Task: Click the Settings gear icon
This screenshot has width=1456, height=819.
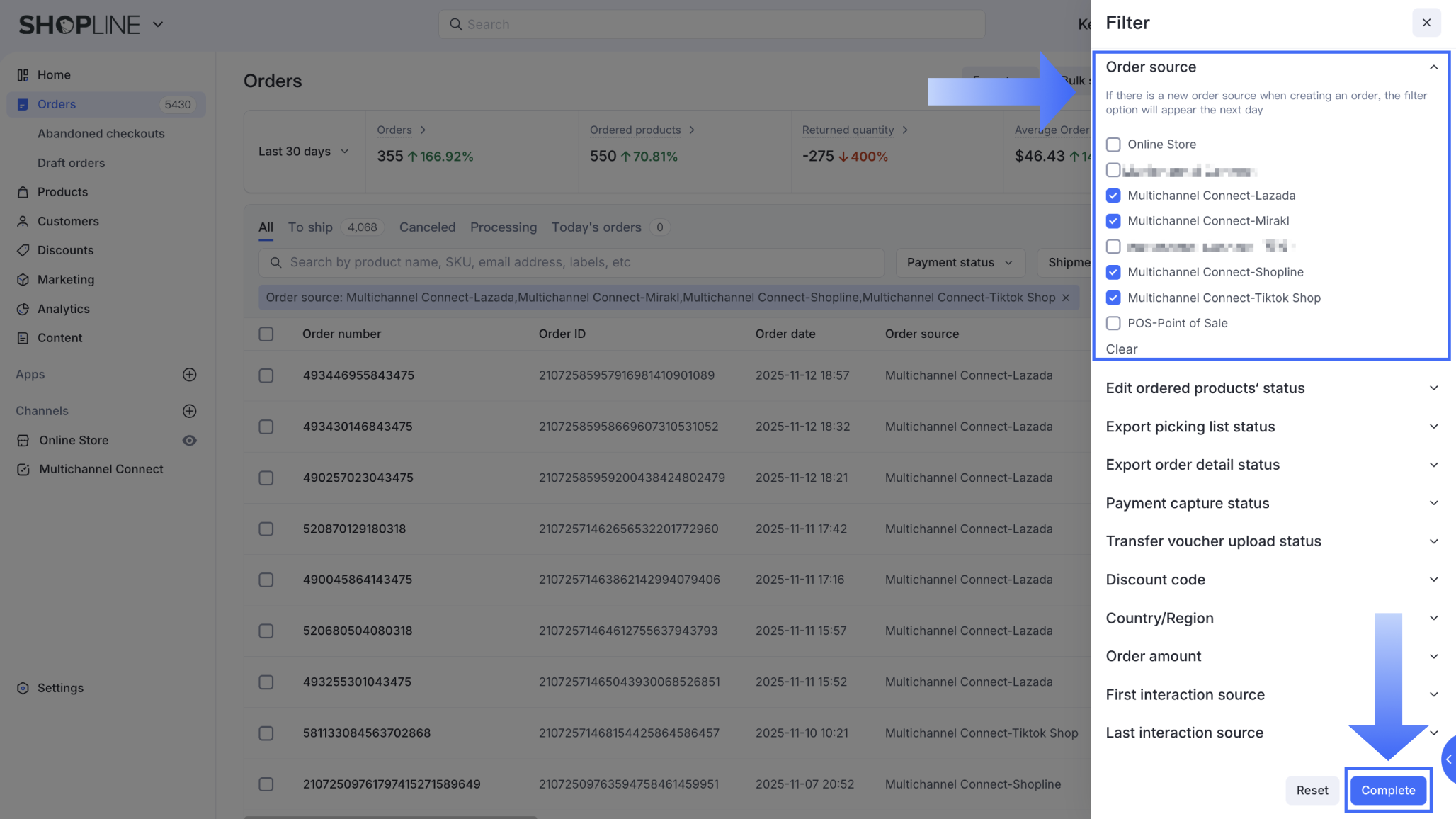Action: click(23, 688)
